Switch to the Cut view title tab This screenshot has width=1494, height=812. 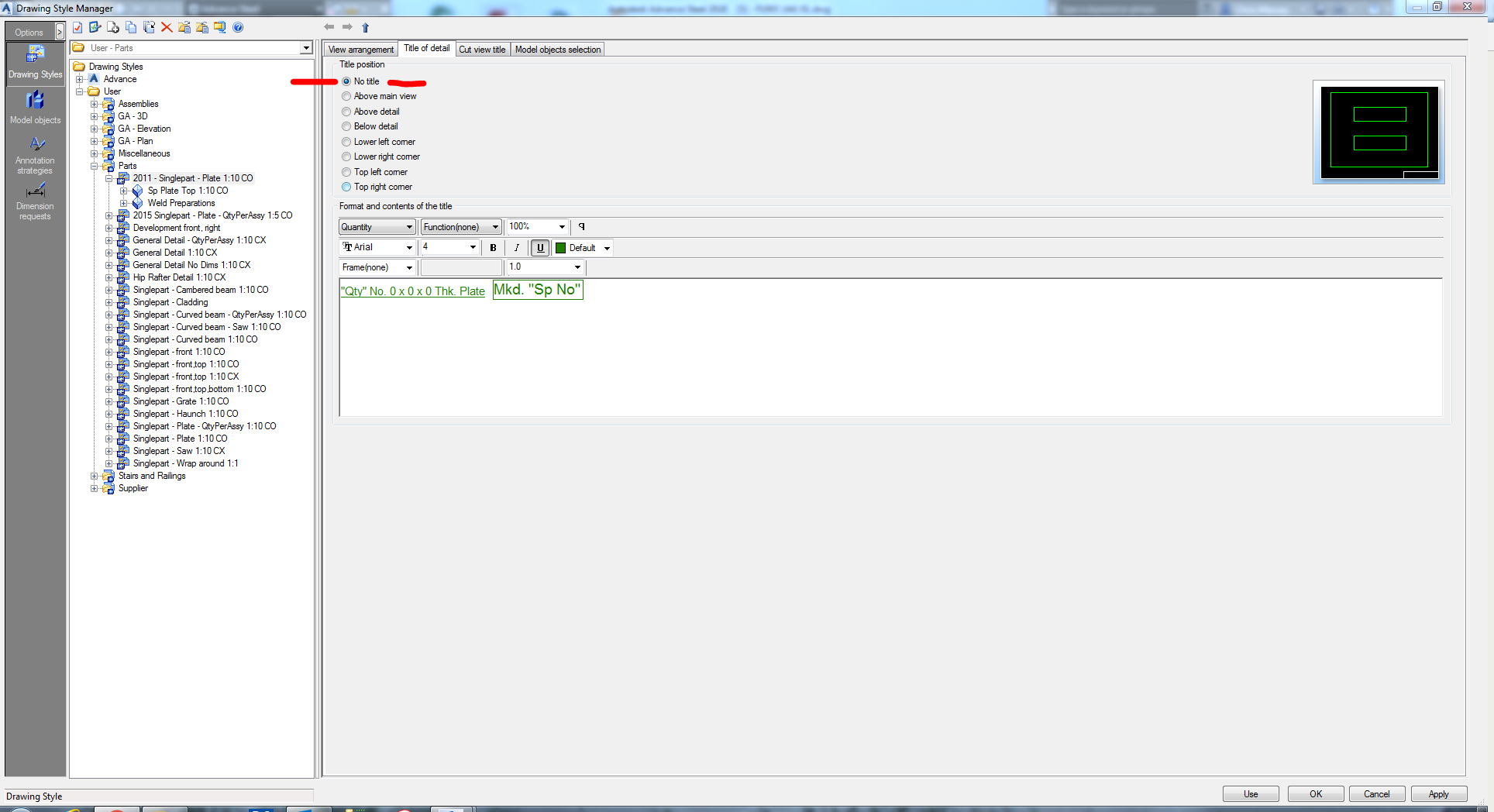point(482,50)
